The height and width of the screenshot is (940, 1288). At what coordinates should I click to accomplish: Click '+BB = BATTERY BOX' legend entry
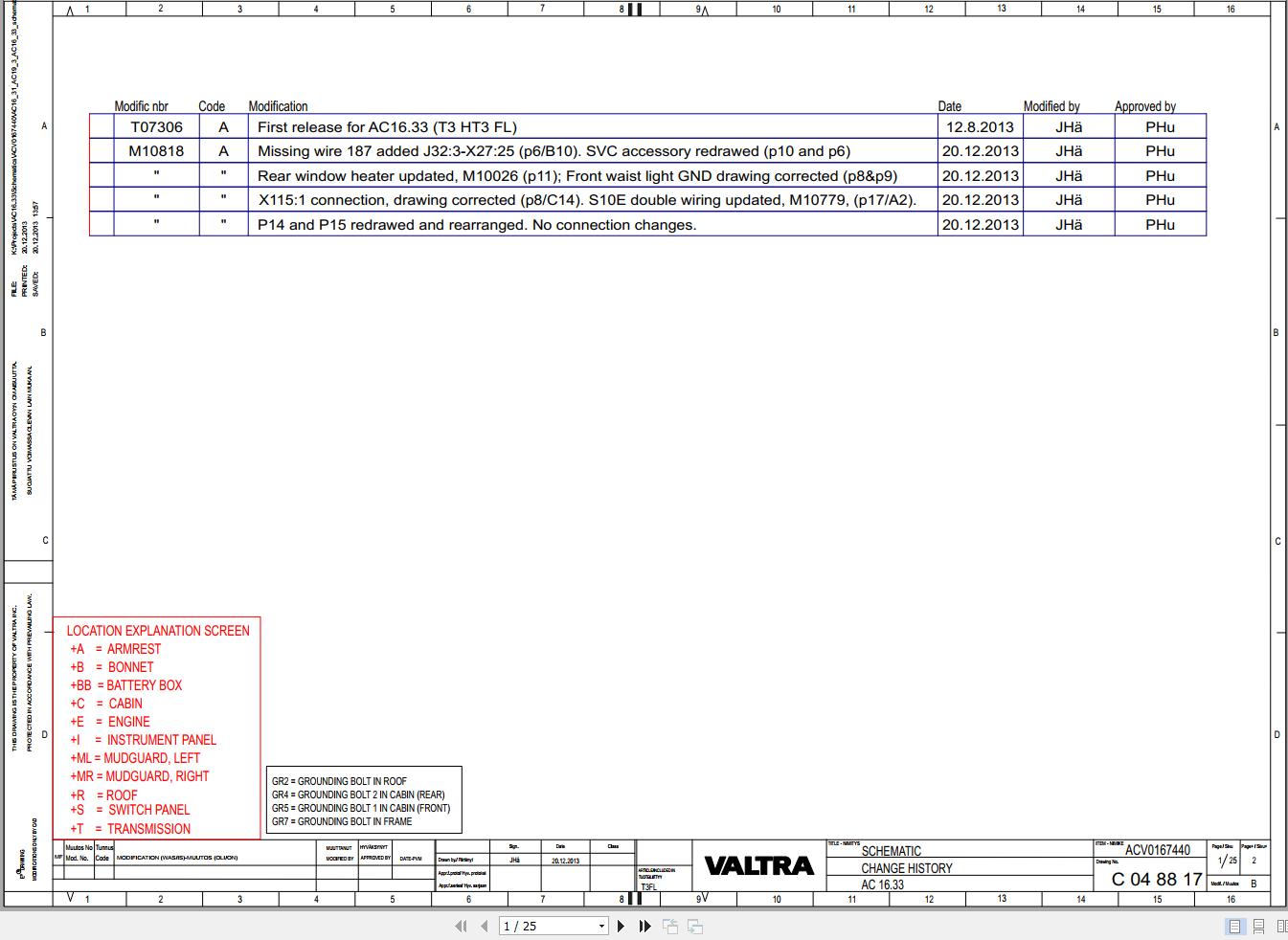click(125, 685)
